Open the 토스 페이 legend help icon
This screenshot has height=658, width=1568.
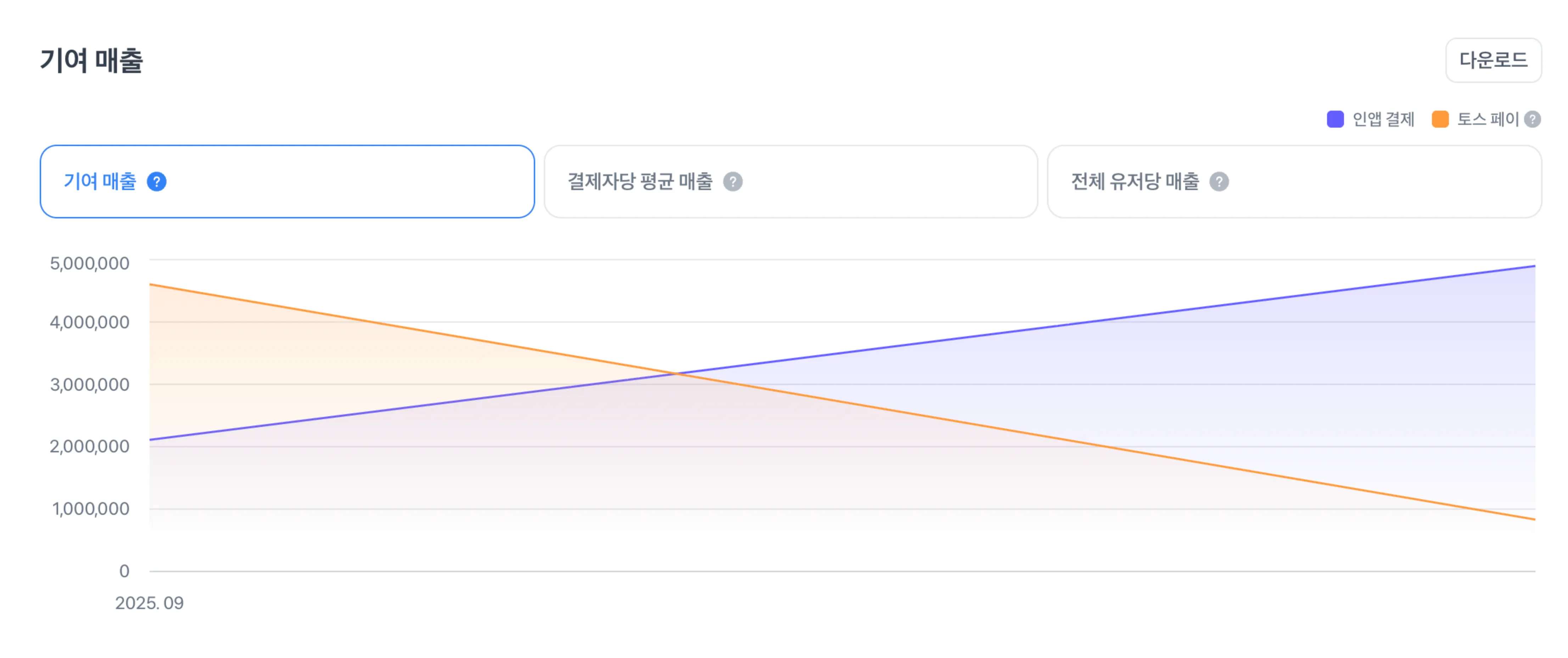click(1532, 119)
